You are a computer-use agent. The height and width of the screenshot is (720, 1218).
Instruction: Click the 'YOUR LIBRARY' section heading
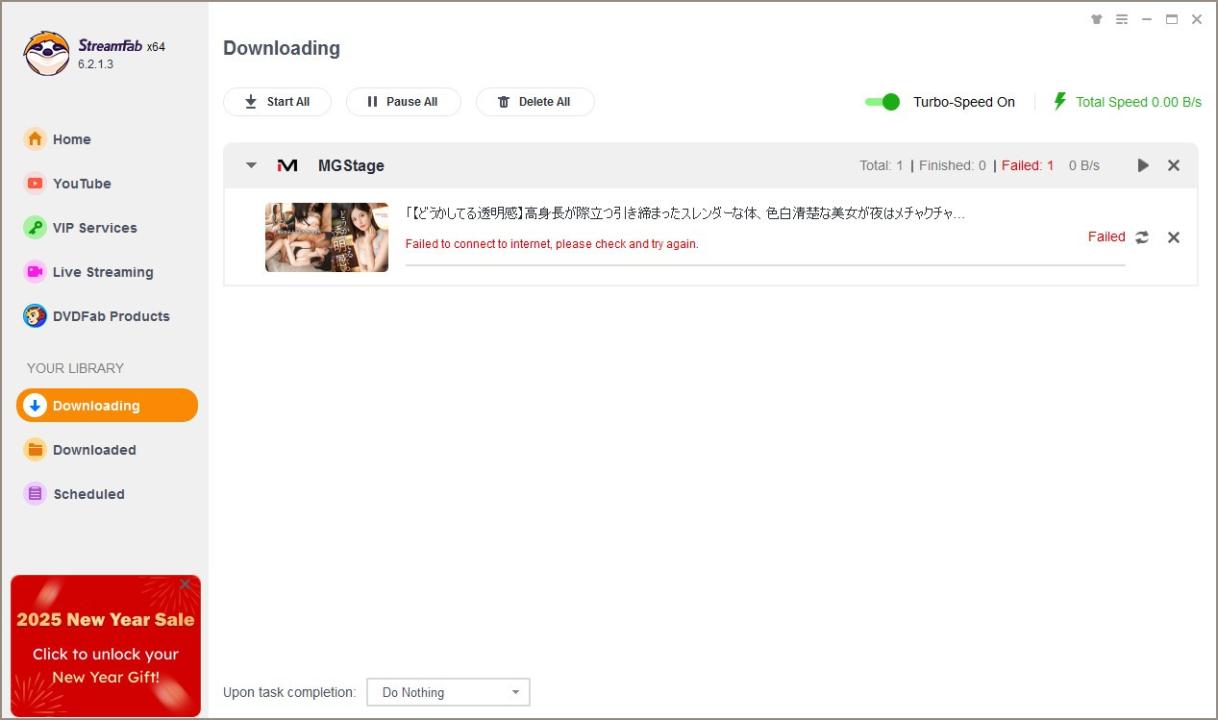pos(76,368)
